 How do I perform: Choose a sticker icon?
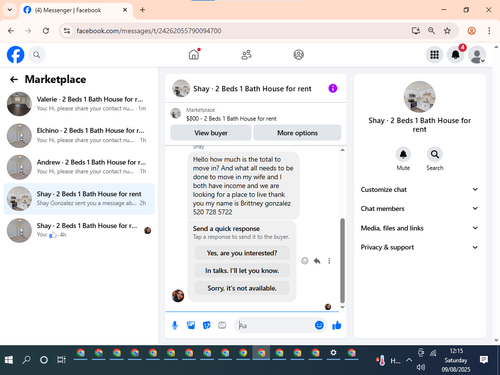click(x=207, y=325)
